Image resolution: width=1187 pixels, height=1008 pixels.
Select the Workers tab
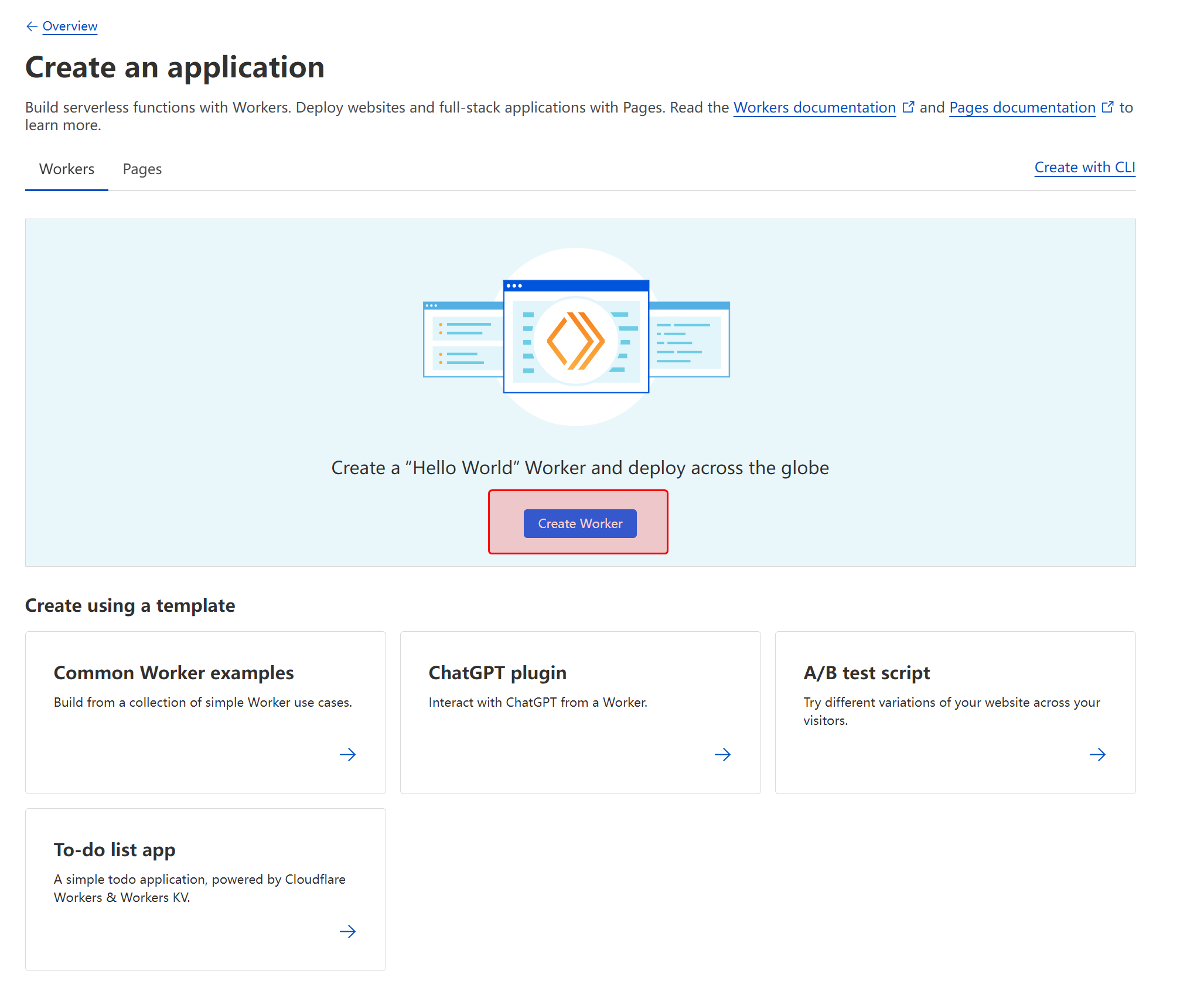pos(67,169)
